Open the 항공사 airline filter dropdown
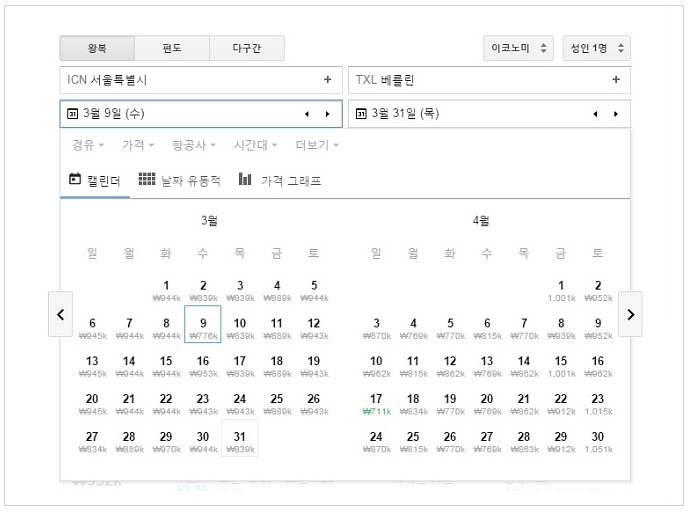688x511 pixels. (194, 145)
